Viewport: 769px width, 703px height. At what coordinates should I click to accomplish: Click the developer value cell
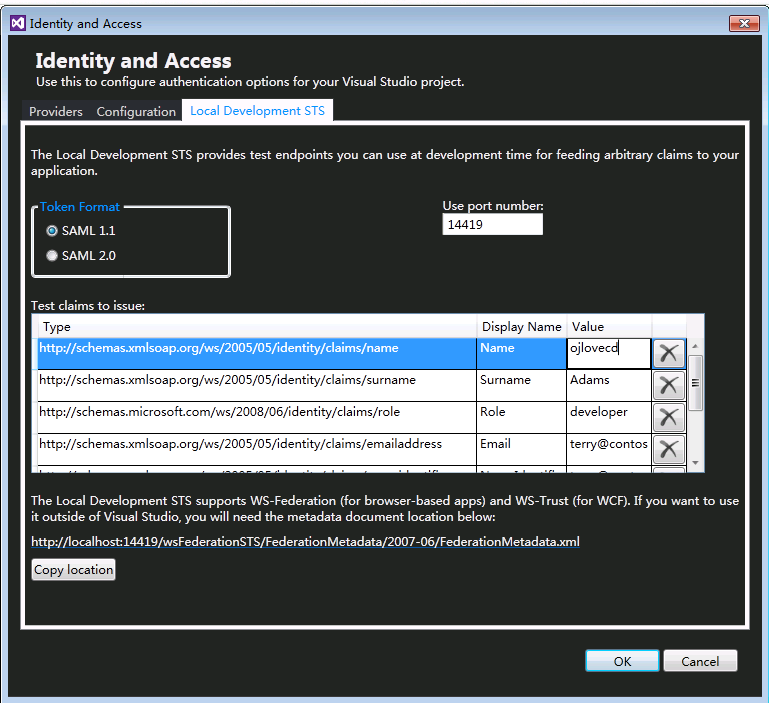[x=609, y=417]
